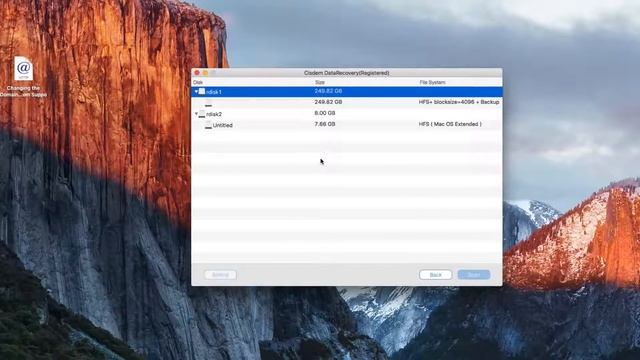This screenshot has width=640, height=360.
Task: Click the File System column header
Action: click(x=432, y=82)
